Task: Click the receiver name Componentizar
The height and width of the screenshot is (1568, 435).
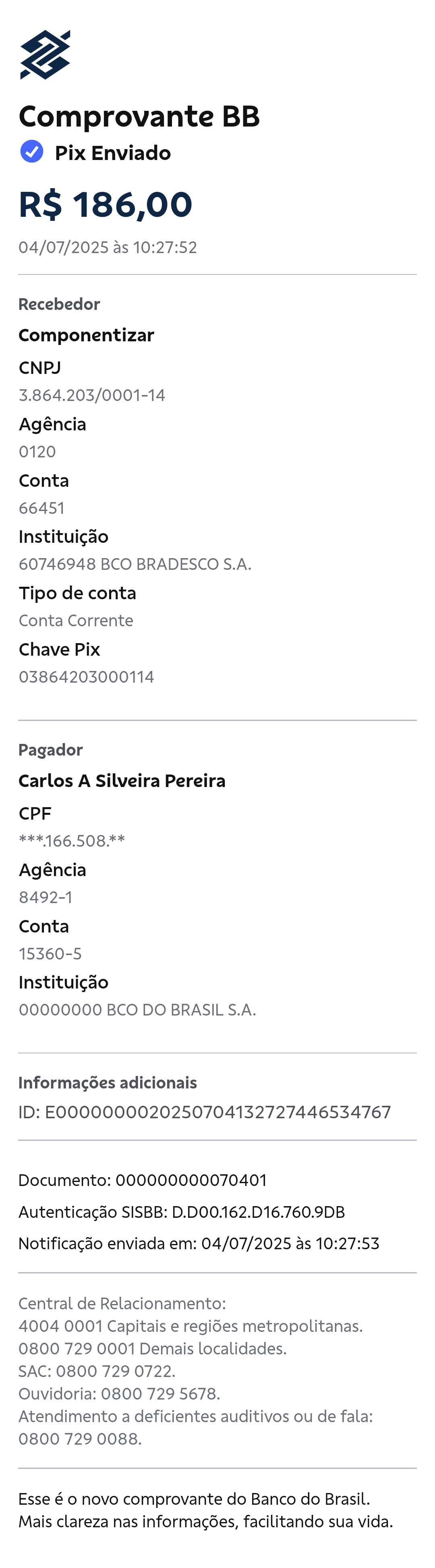Action: (x=86, y=335)
